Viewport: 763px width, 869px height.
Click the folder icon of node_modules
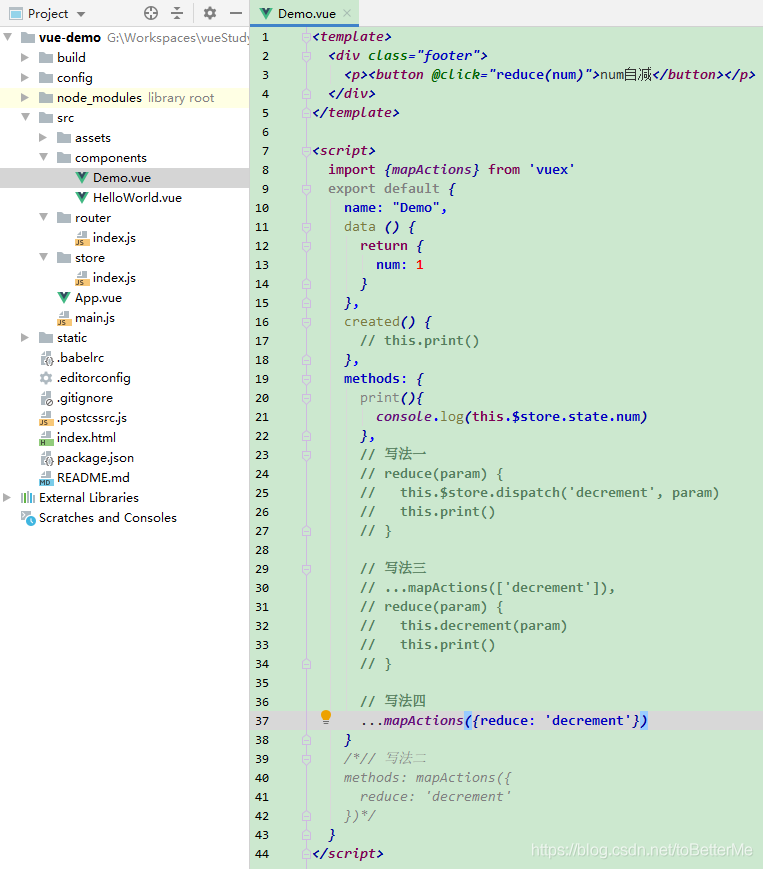[x=46, y=97]
